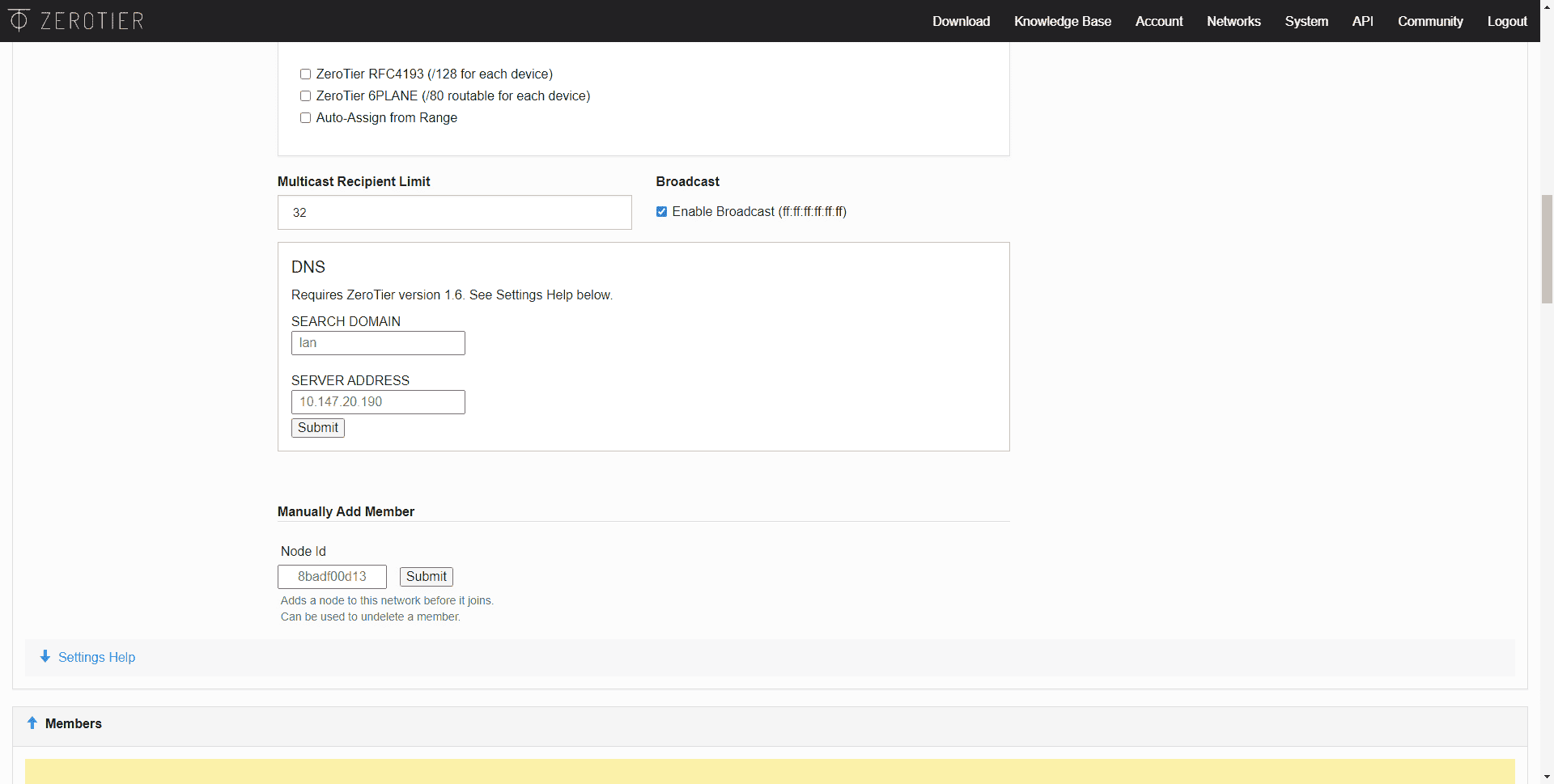Open the API navigation link
Image resolution: width=1554 pixels, height=784 pixels.
pyautogui.click(x=1363, y=21)
